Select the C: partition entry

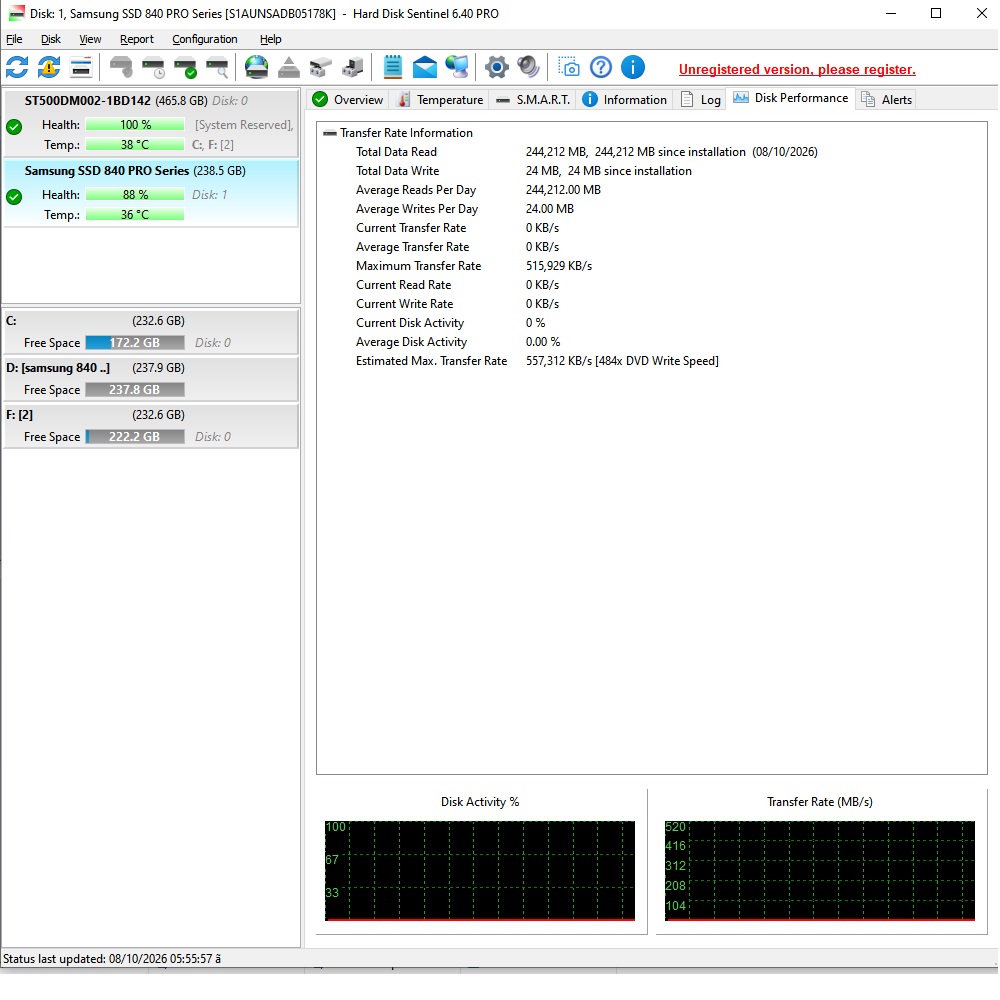pos(151,331)
